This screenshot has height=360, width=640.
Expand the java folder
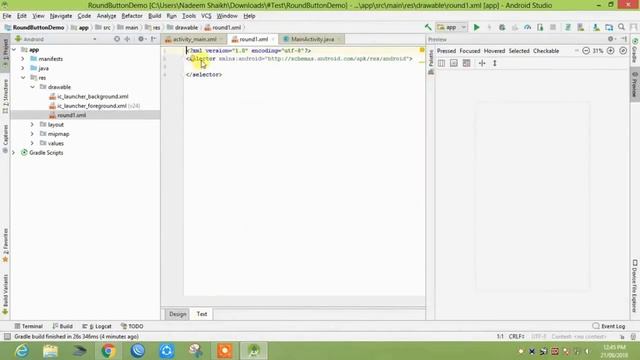click(x=23, y=68)
